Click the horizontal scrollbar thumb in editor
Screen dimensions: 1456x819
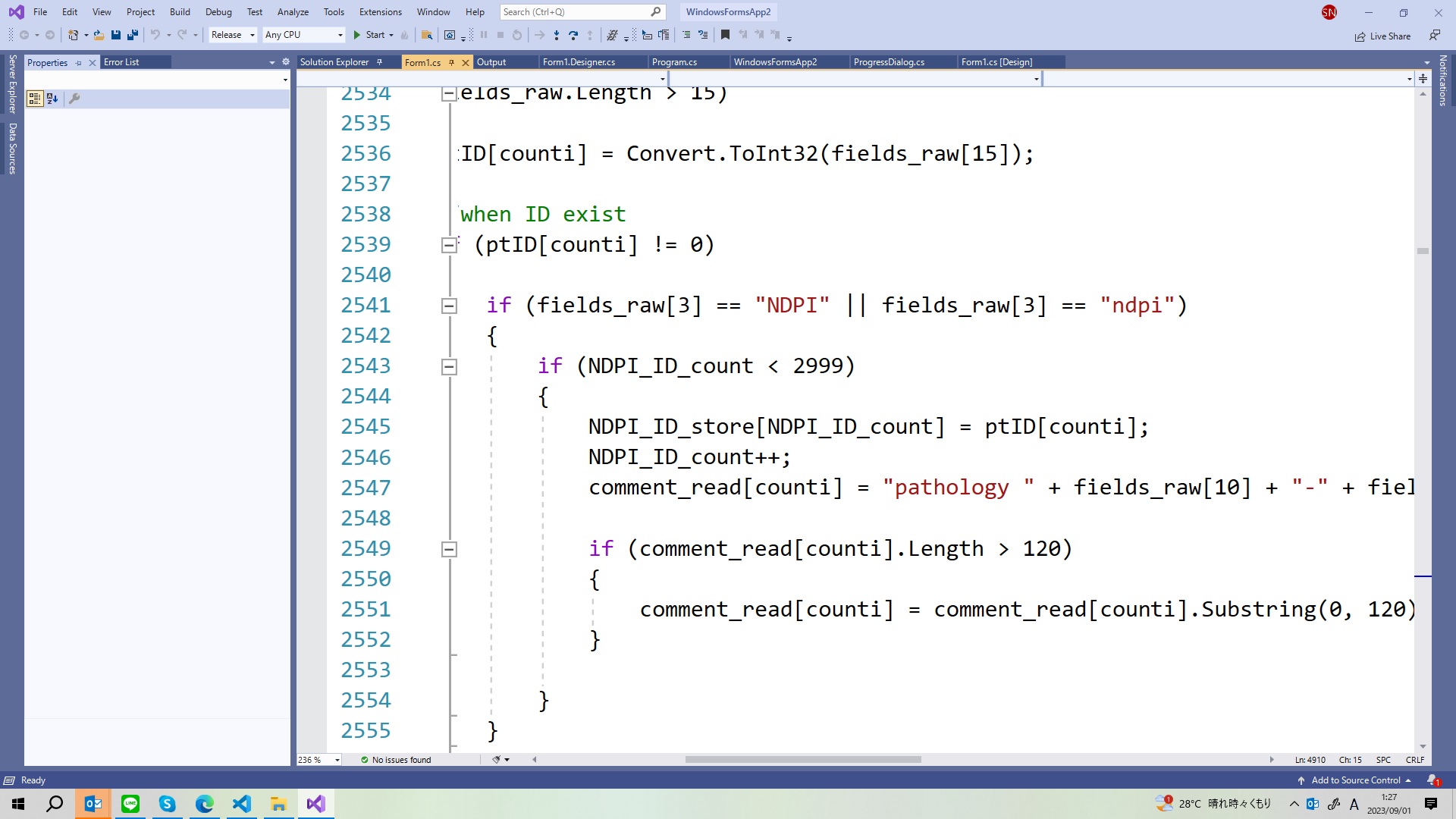[802, 759]
